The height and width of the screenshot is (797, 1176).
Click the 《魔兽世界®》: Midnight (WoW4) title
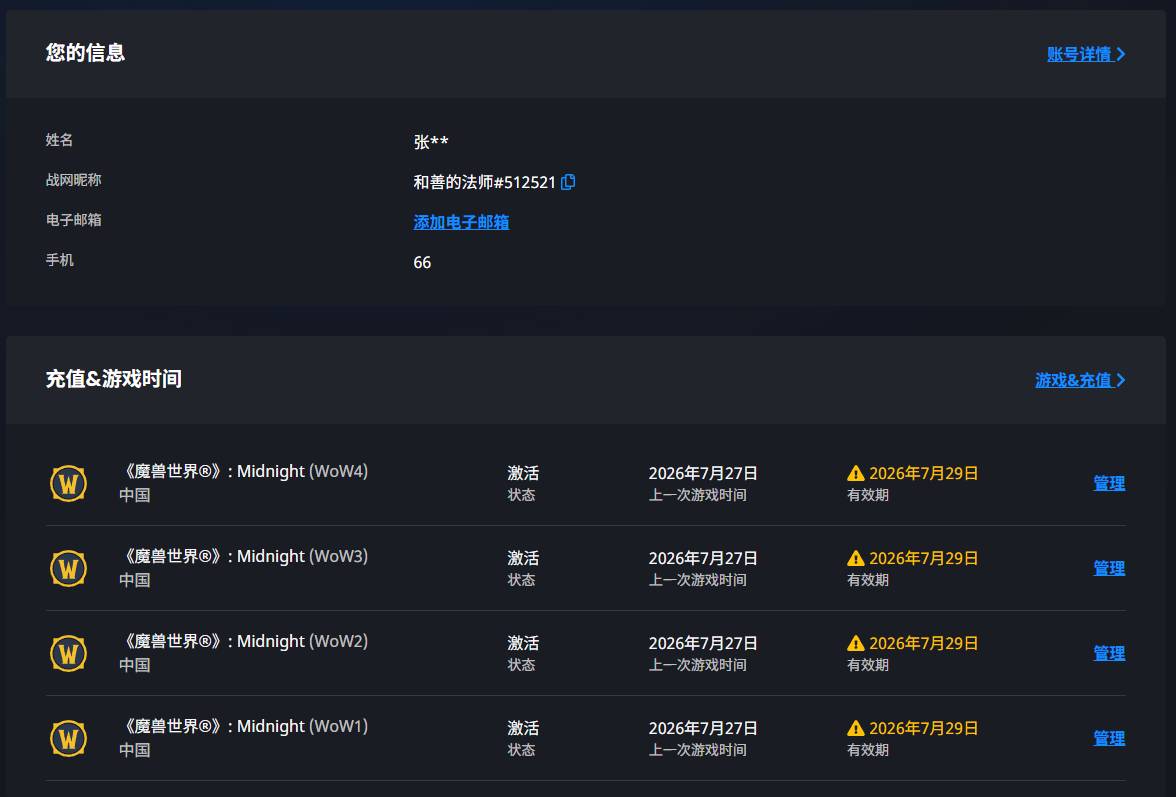point(244,471)
